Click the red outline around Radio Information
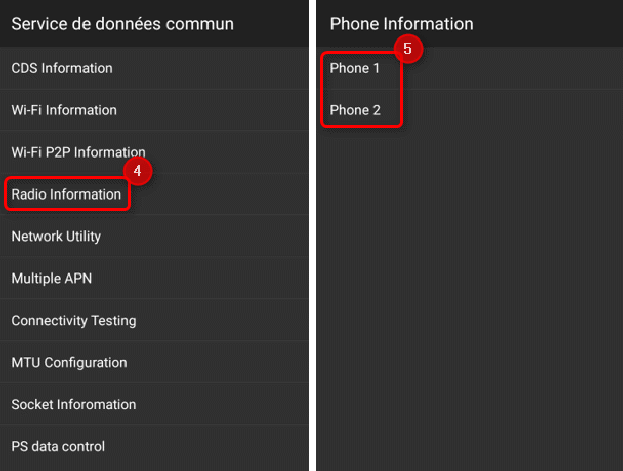 pos(67,194)
